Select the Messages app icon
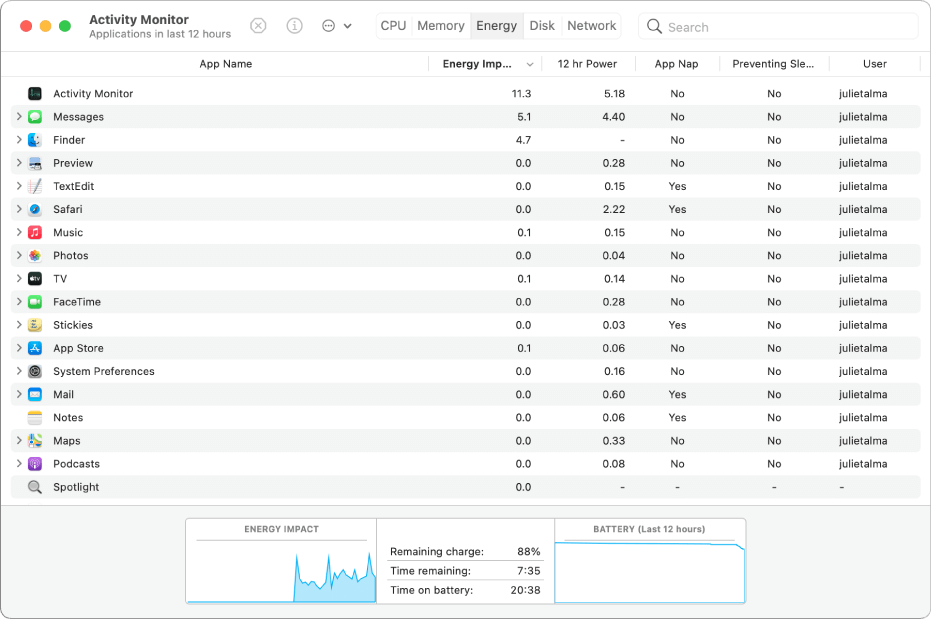931x620 pixels. click(x=35, y=116)
